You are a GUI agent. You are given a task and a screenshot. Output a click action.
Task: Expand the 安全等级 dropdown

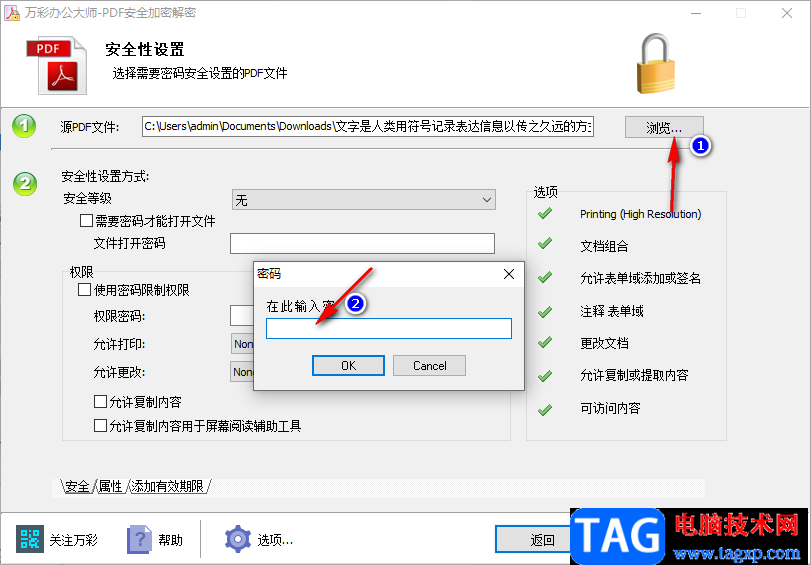point(364,200)
